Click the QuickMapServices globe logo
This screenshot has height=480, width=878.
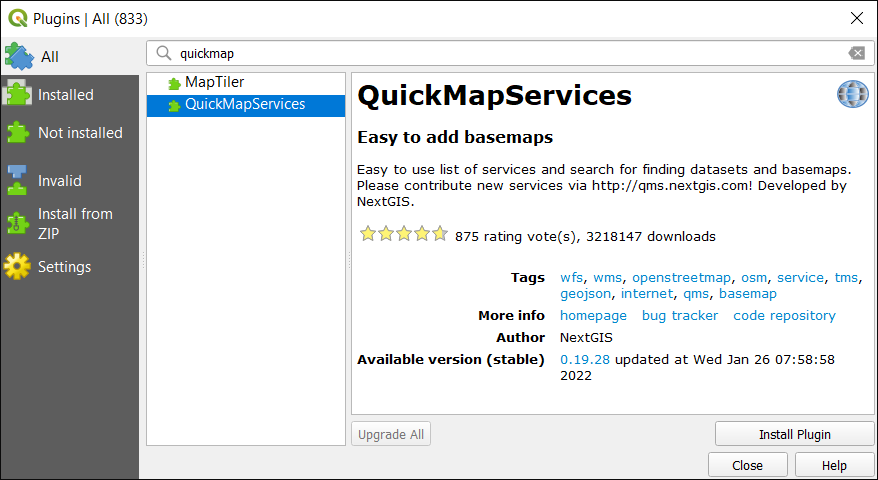pyautogui.click(x=852, y=94)
